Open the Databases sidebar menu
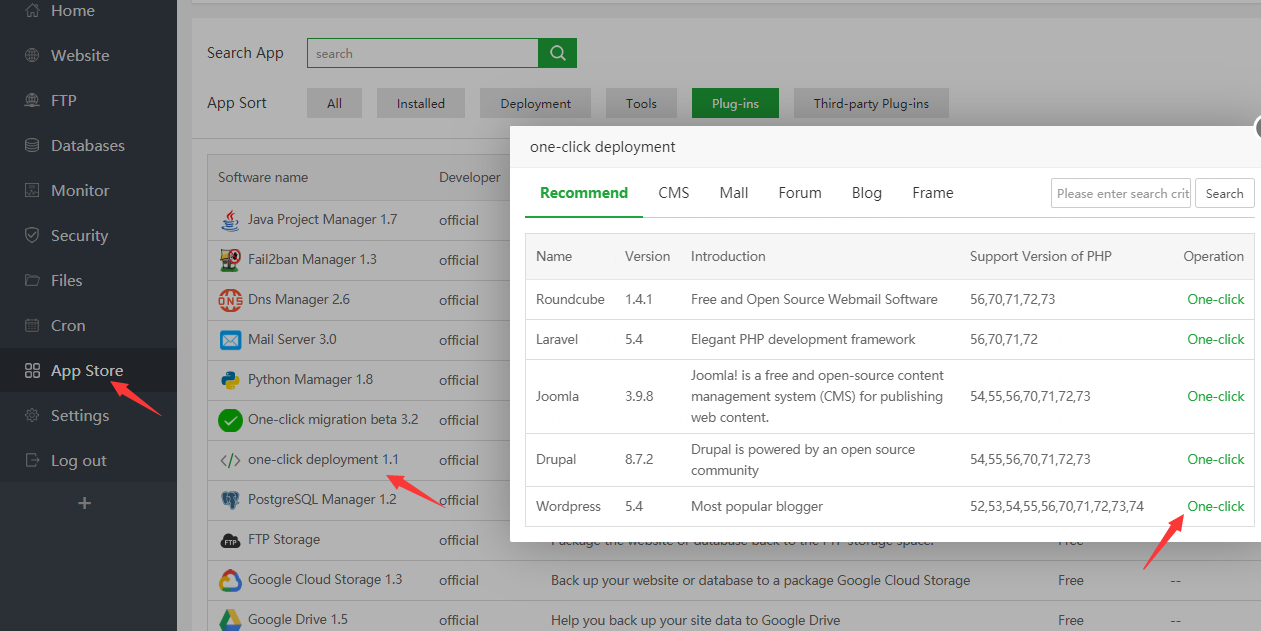The width and height of the screenshot is (1261, 631). coord(87,146)
